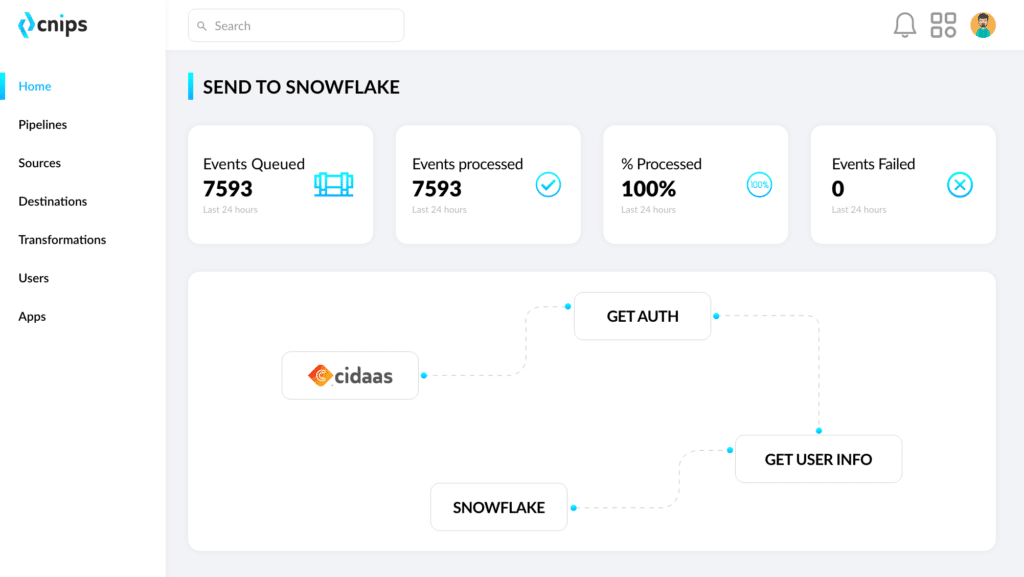Navigate to Sources
This screenshot has width=1024, height=577.
point(40,163)
